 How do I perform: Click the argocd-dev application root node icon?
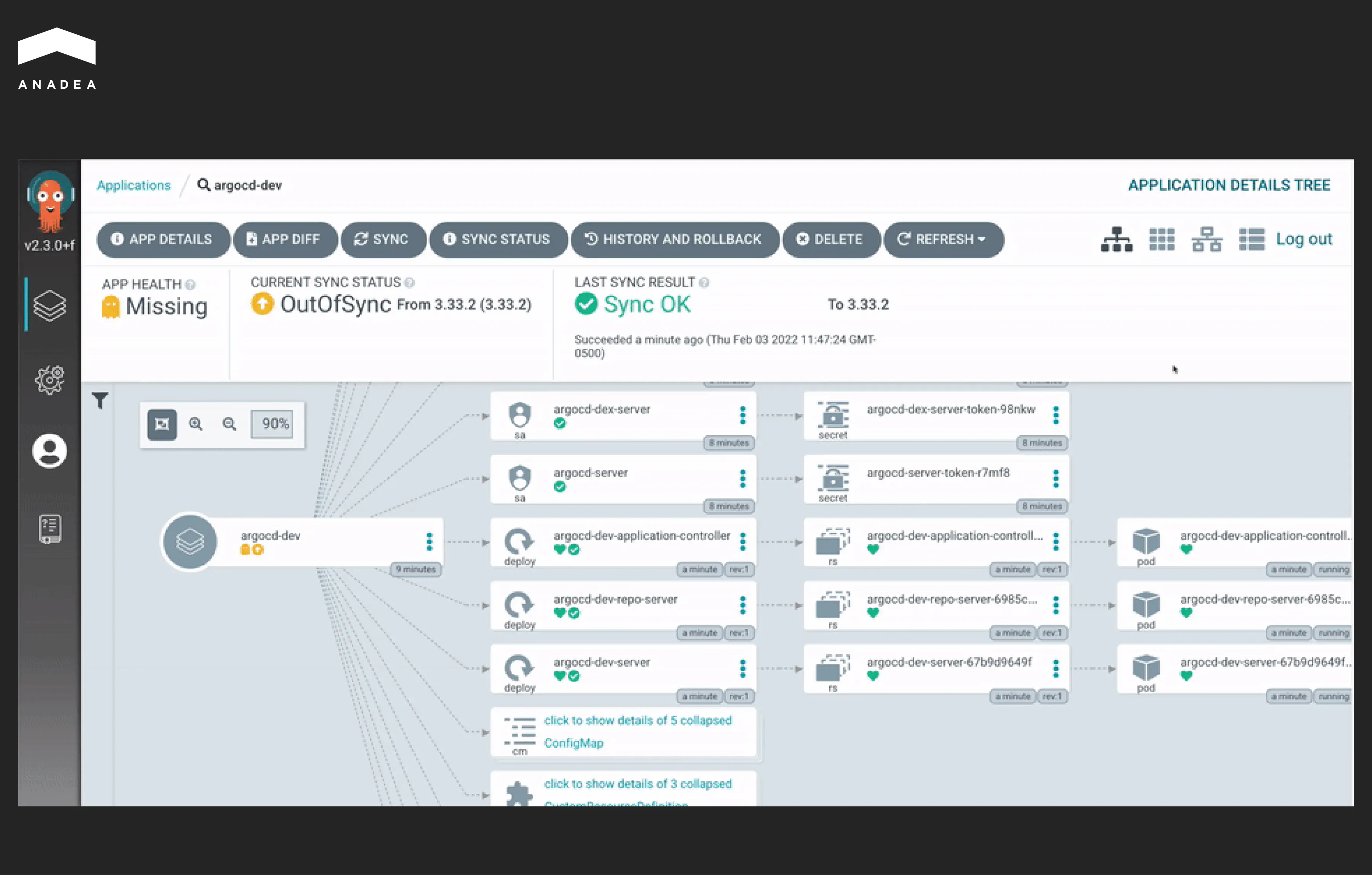190,542
